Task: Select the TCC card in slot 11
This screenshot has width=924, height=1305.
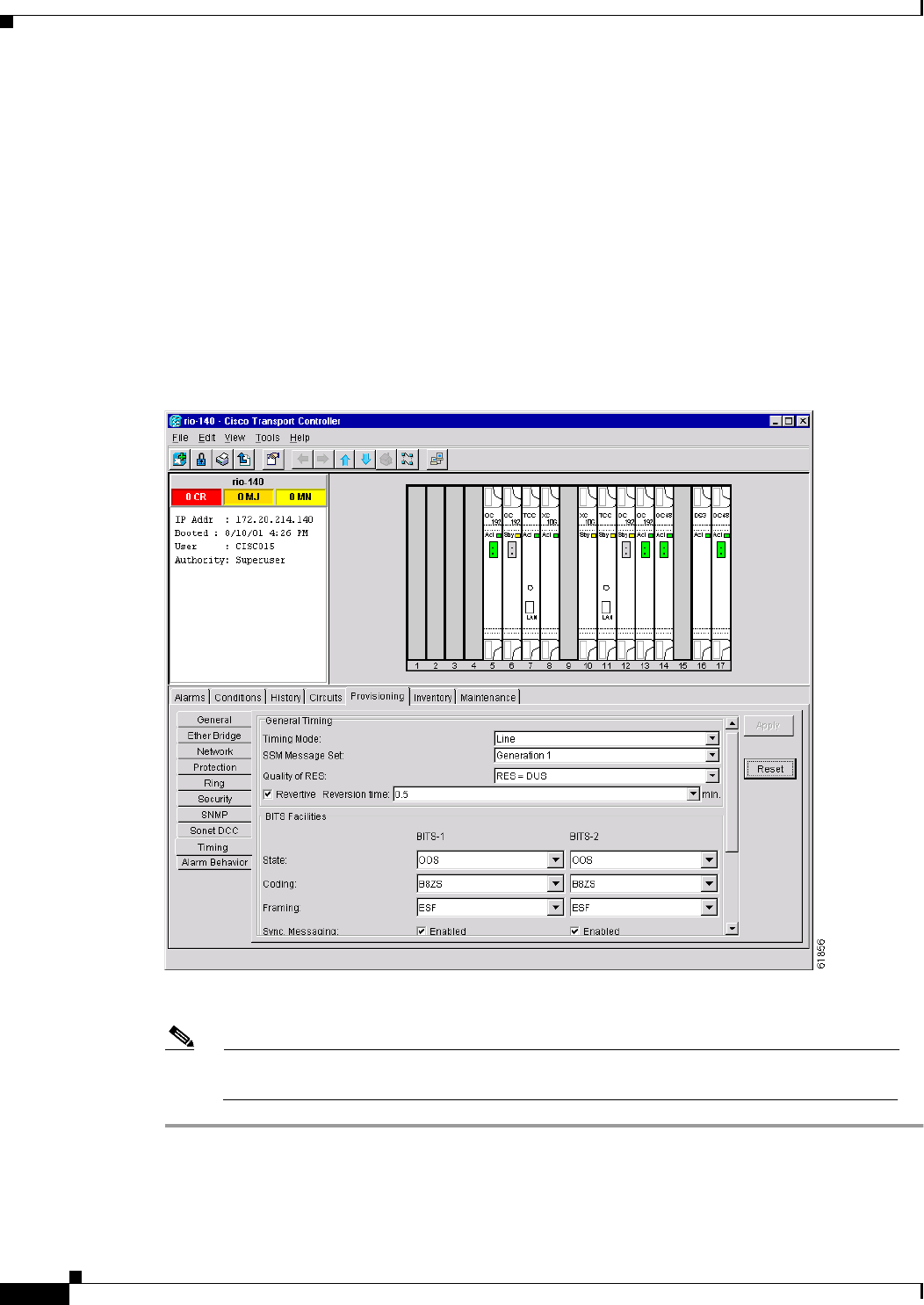Action: pyautogui.click(x=607, y=573)
